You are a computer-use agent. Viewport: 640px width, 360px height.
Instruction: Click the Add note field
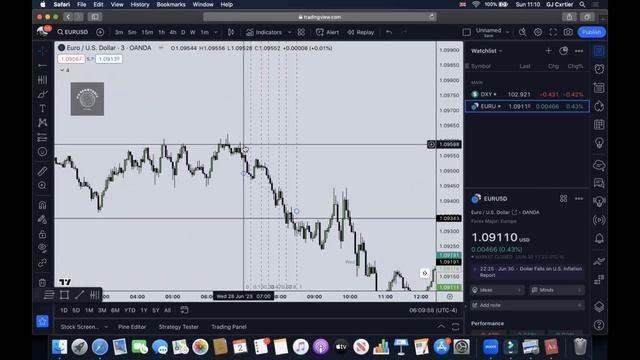point(527,305)
